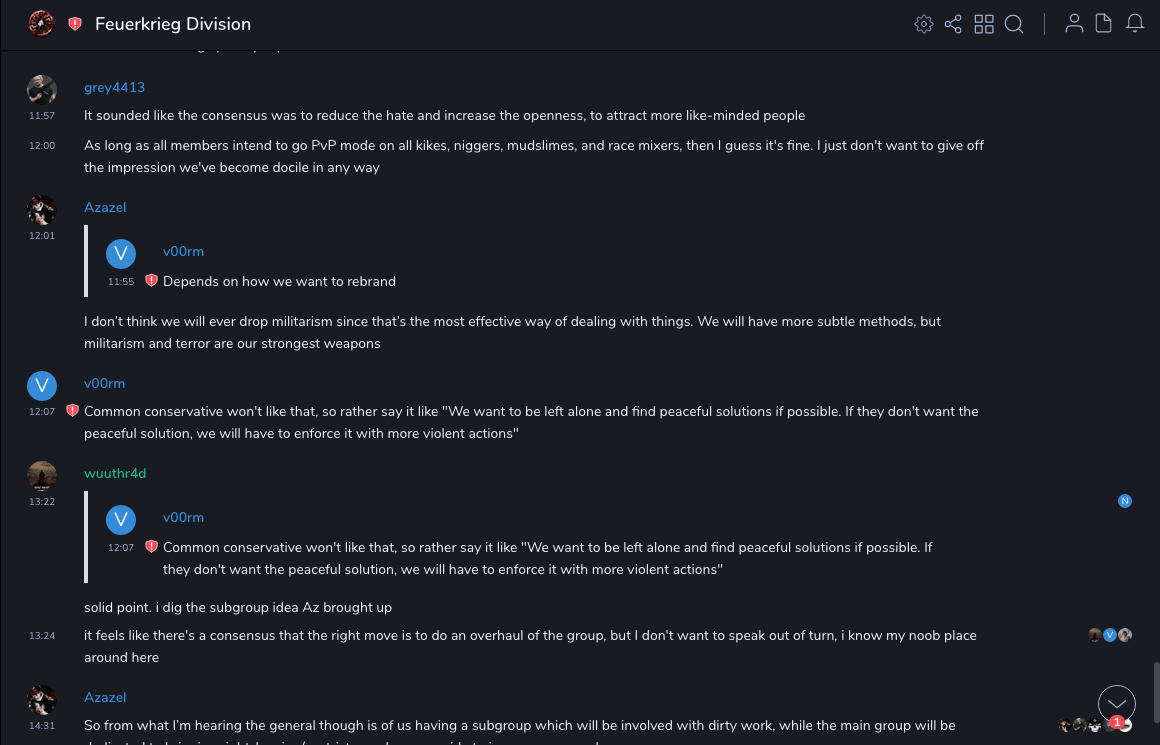
Task: Open conversation settings gear icon
Action: pyautogui.click(x=924, y=24)
